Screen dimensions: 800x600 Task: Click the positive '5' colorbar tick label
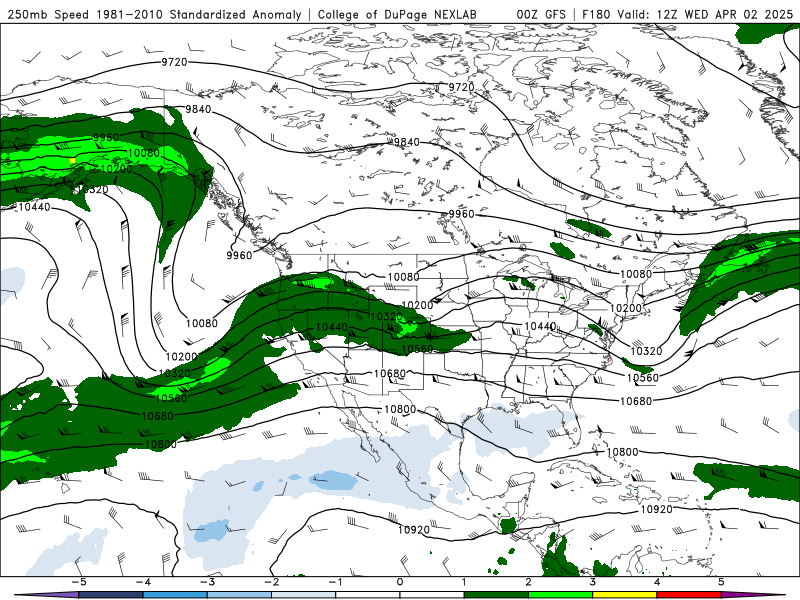721,582
